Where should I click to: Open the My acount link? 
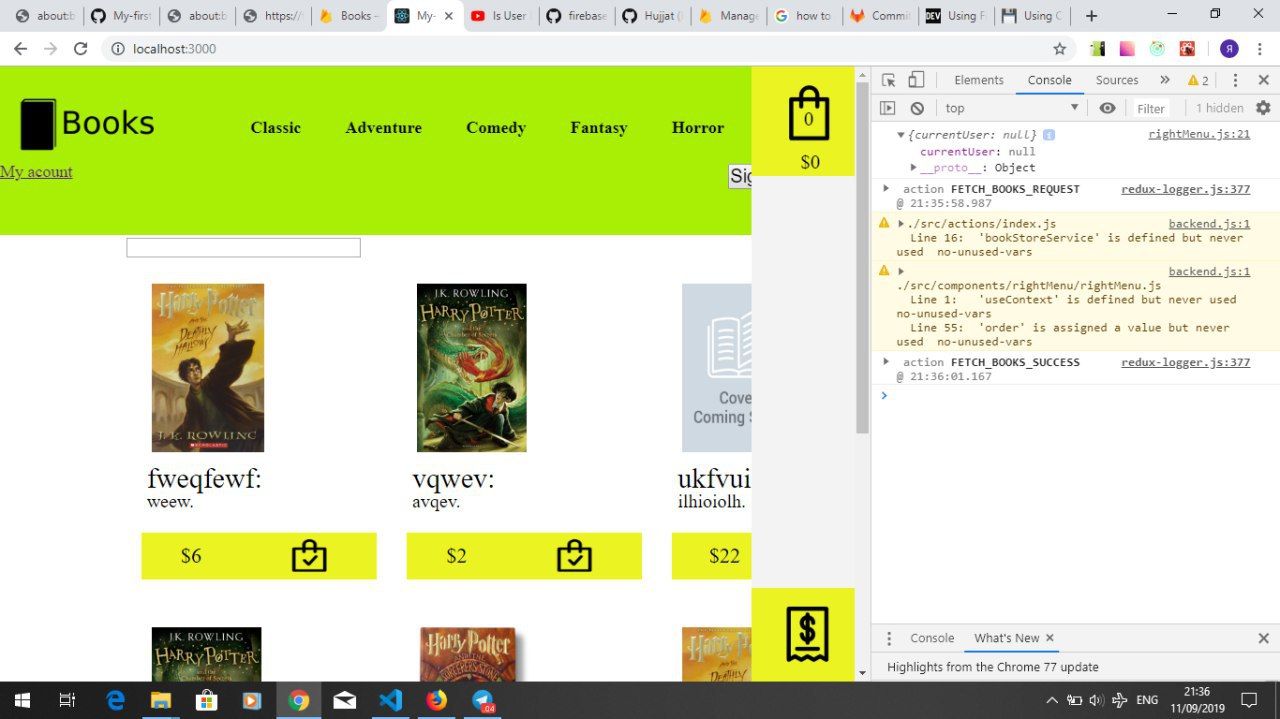coord(36,172)
